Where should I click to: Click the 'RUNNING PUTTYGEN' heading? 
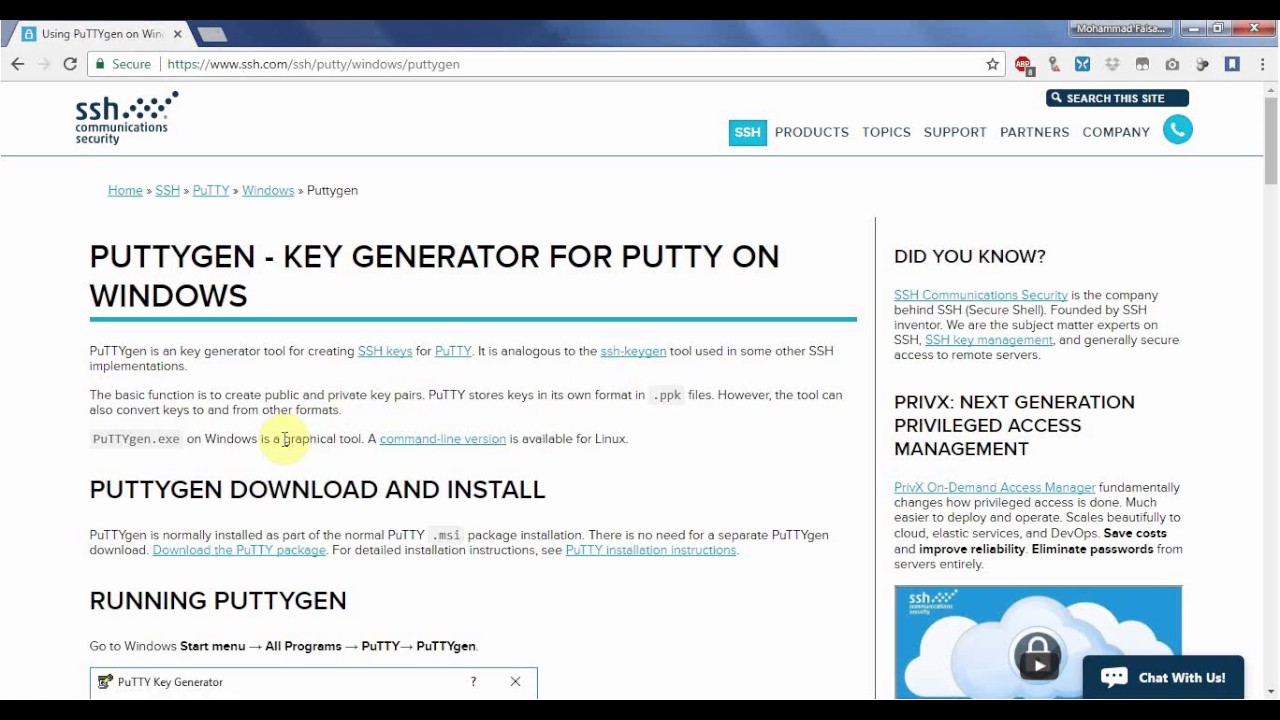[218, 600]
